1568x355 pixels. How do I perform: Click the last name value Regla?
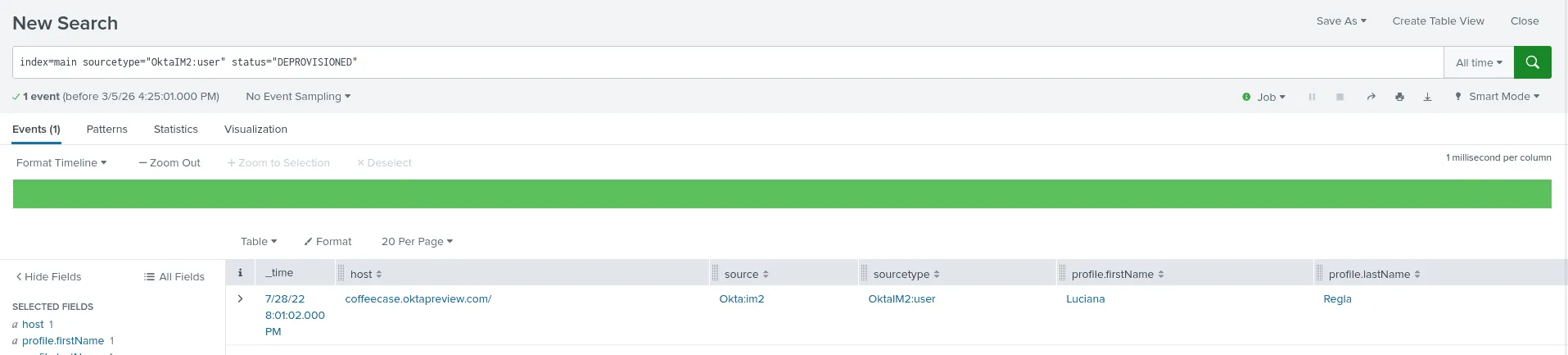[1337, 299]
